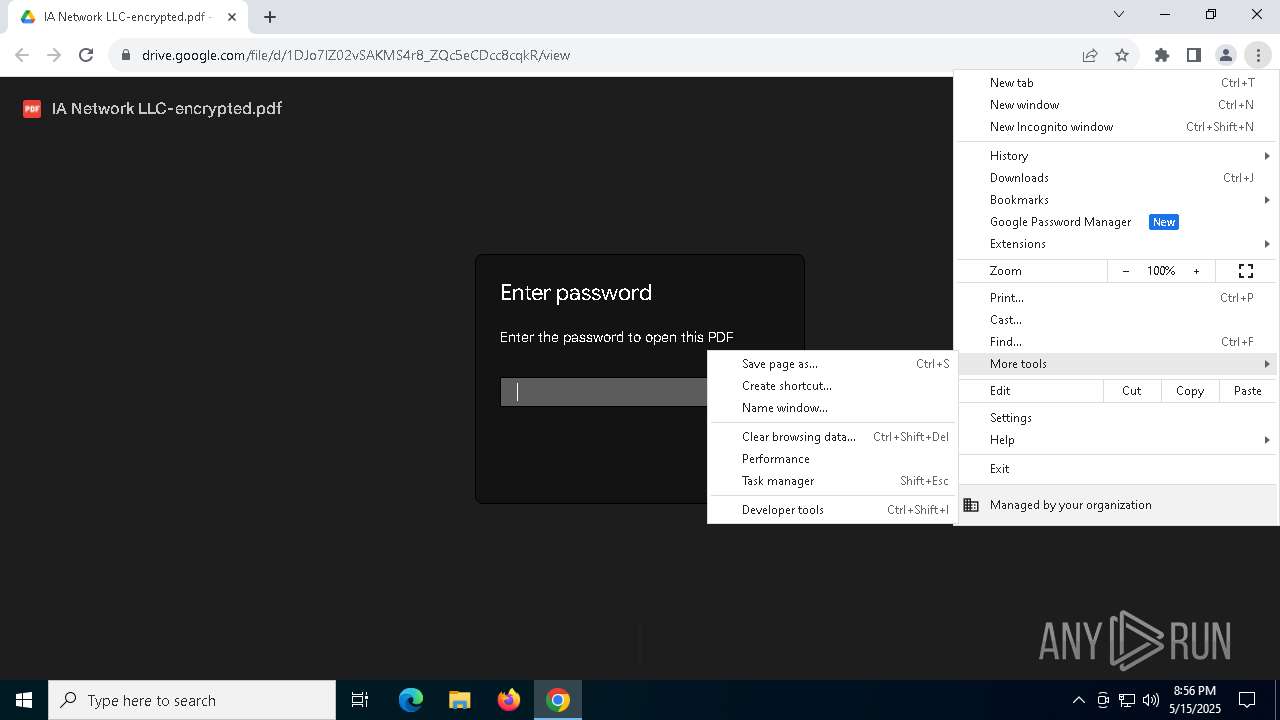Click the red PDF file icon

pos(32,109)
